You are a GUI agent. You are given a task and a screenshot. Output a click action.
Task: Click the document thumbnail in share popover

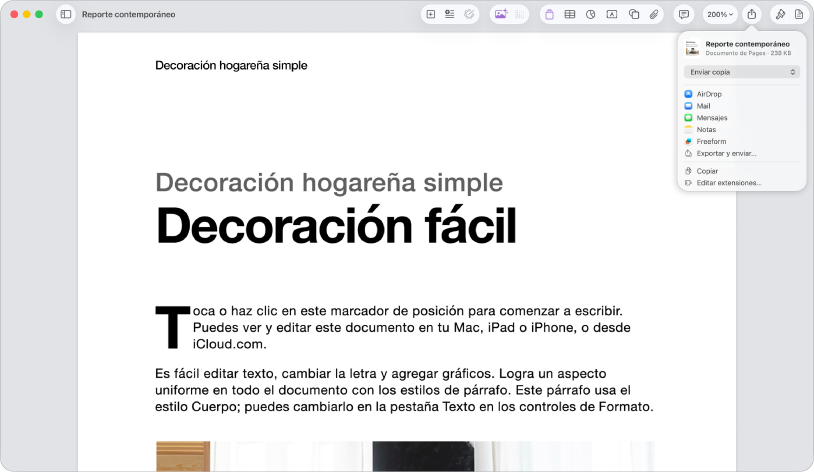(692, 48)
